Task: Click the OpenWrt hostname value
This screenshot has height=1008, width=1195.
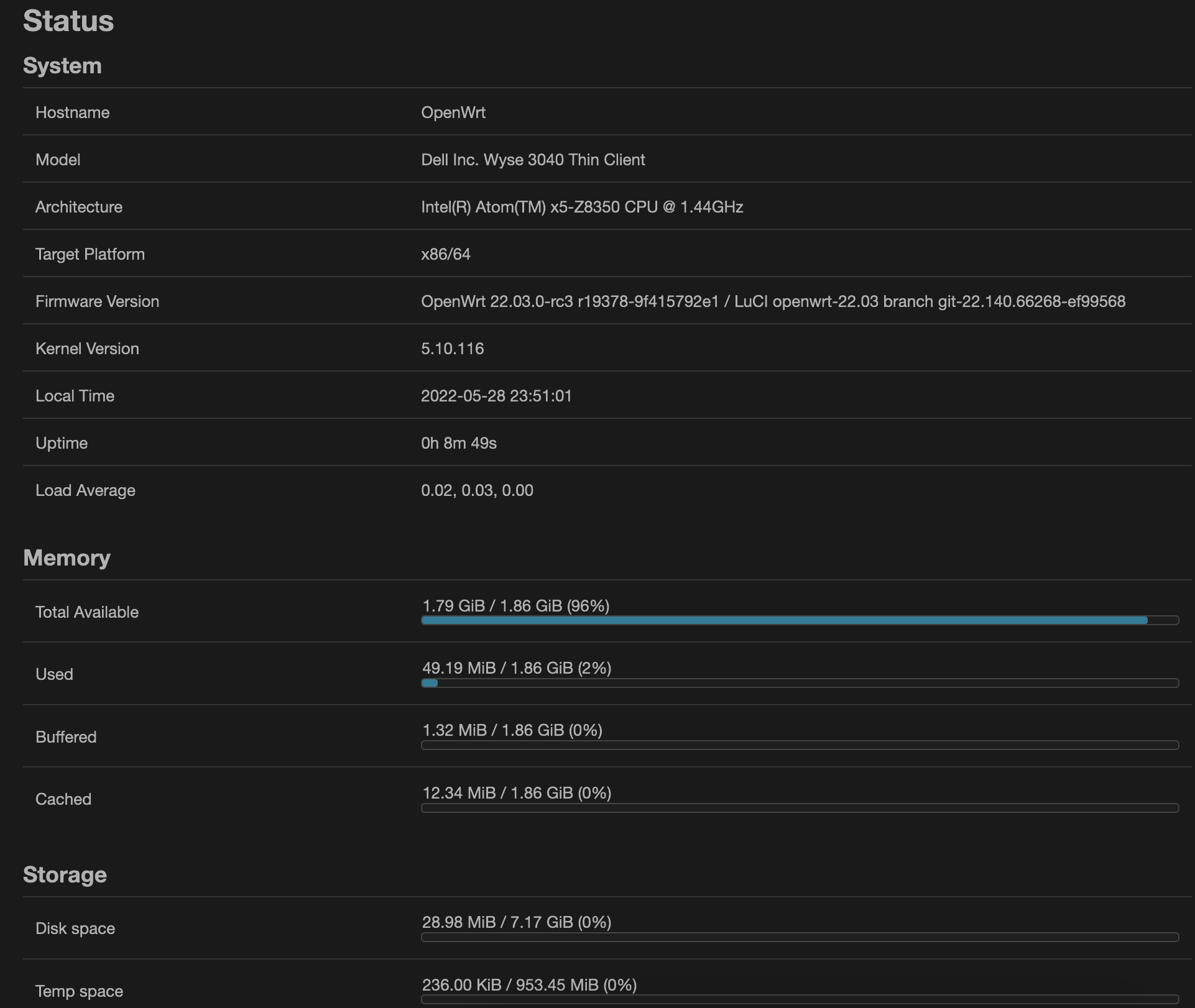Action: coord(453,112)
